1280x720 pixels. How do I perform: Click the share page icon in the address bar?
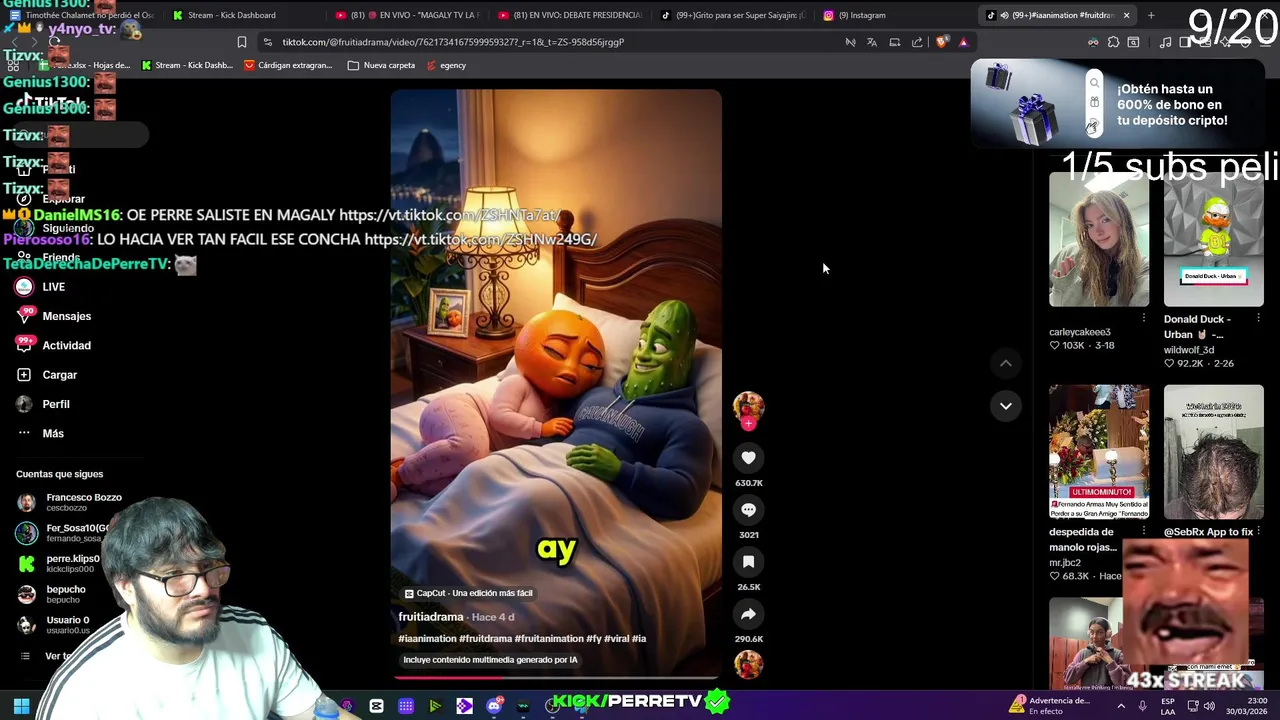click(x=917, y=42)
